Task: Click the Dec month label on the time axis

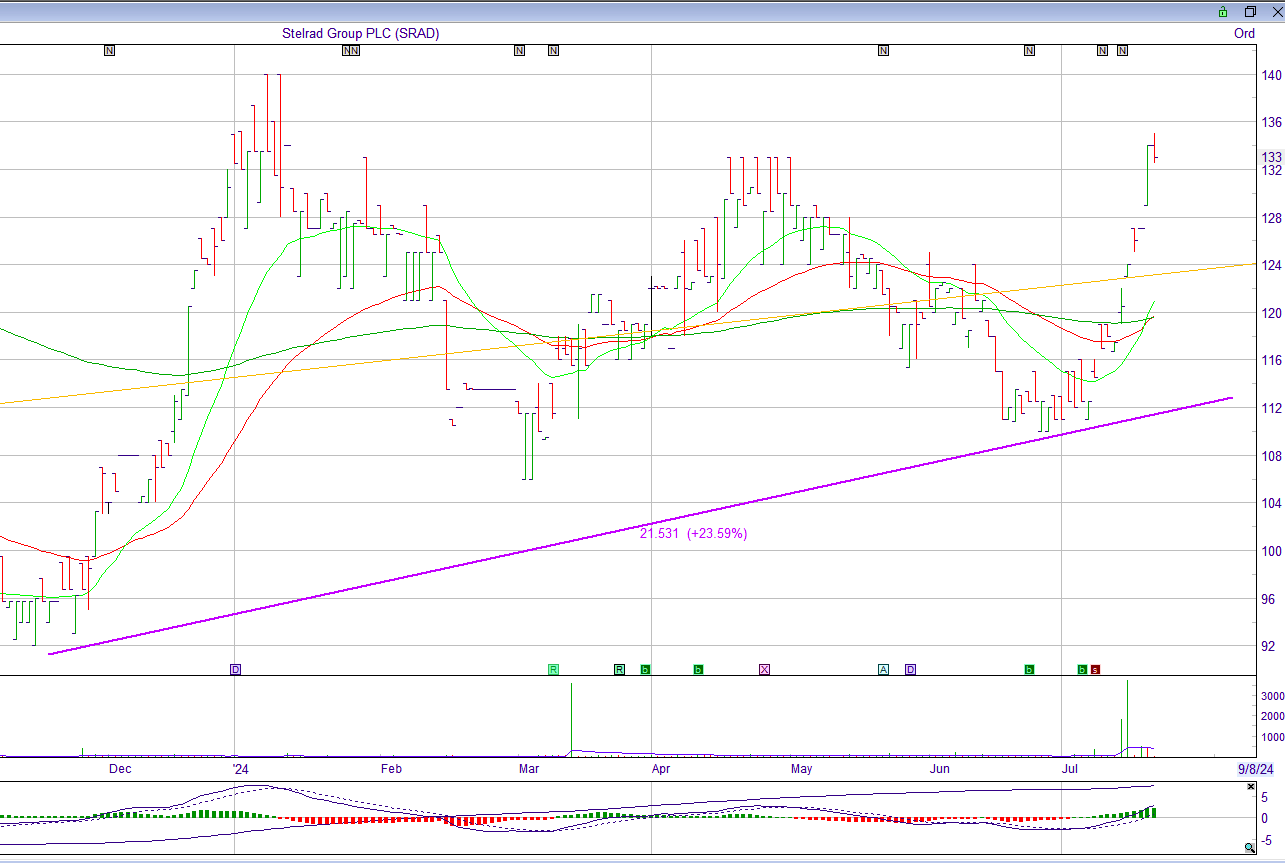Action: pos(120,769)
